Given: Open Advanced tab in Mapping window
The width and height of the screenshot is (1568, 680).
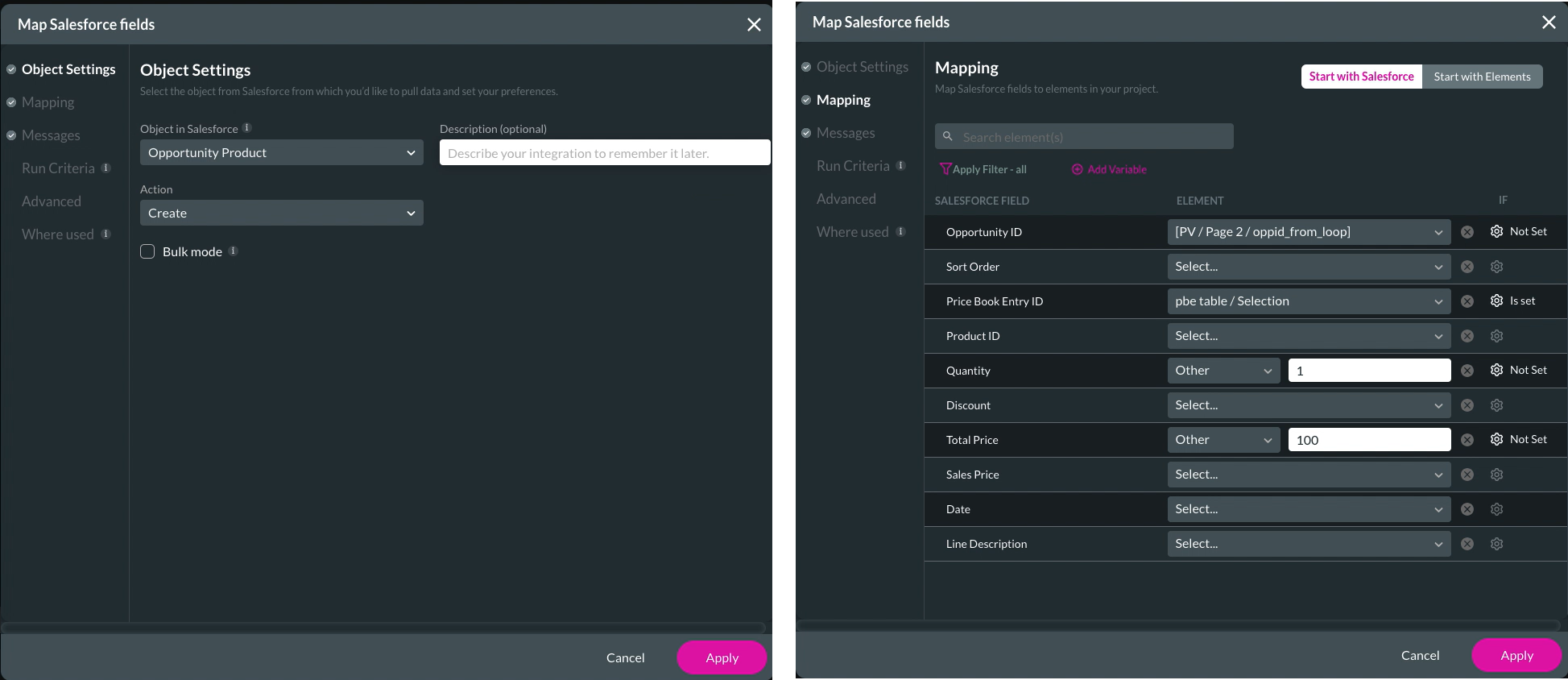Looking at the screenshot, I should coord(846,199).
